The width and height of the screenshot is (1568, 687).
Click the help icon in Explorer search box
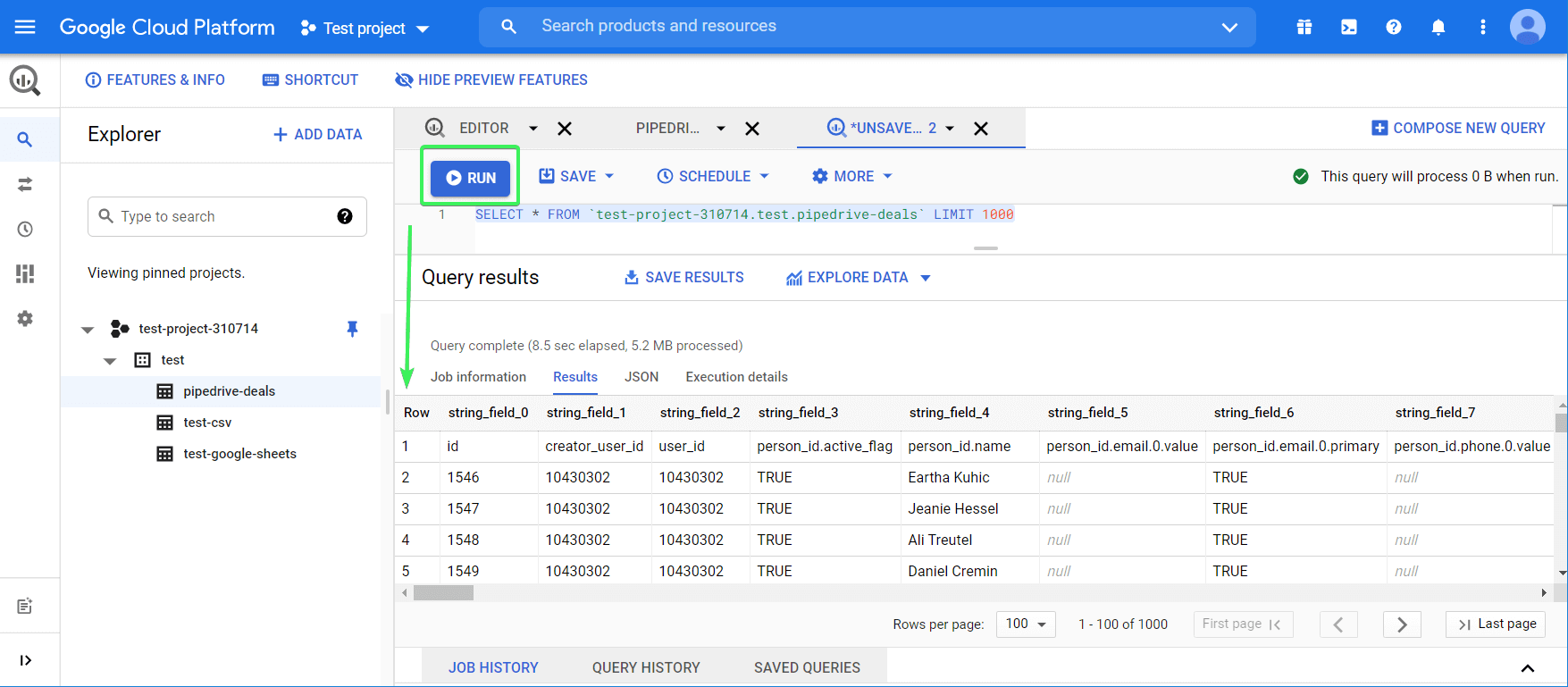pyautogui.click(x=345, y=216)
